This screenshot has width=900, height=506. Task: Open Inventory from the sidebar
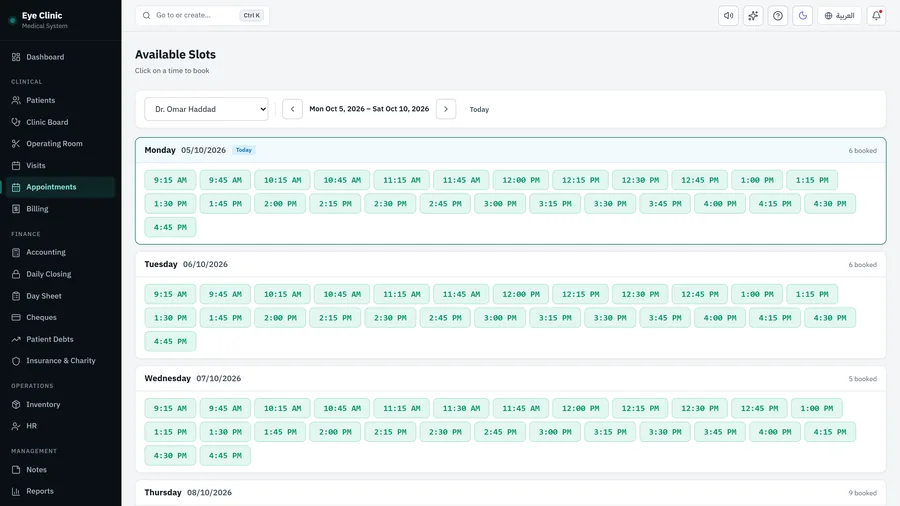[60, 404]
